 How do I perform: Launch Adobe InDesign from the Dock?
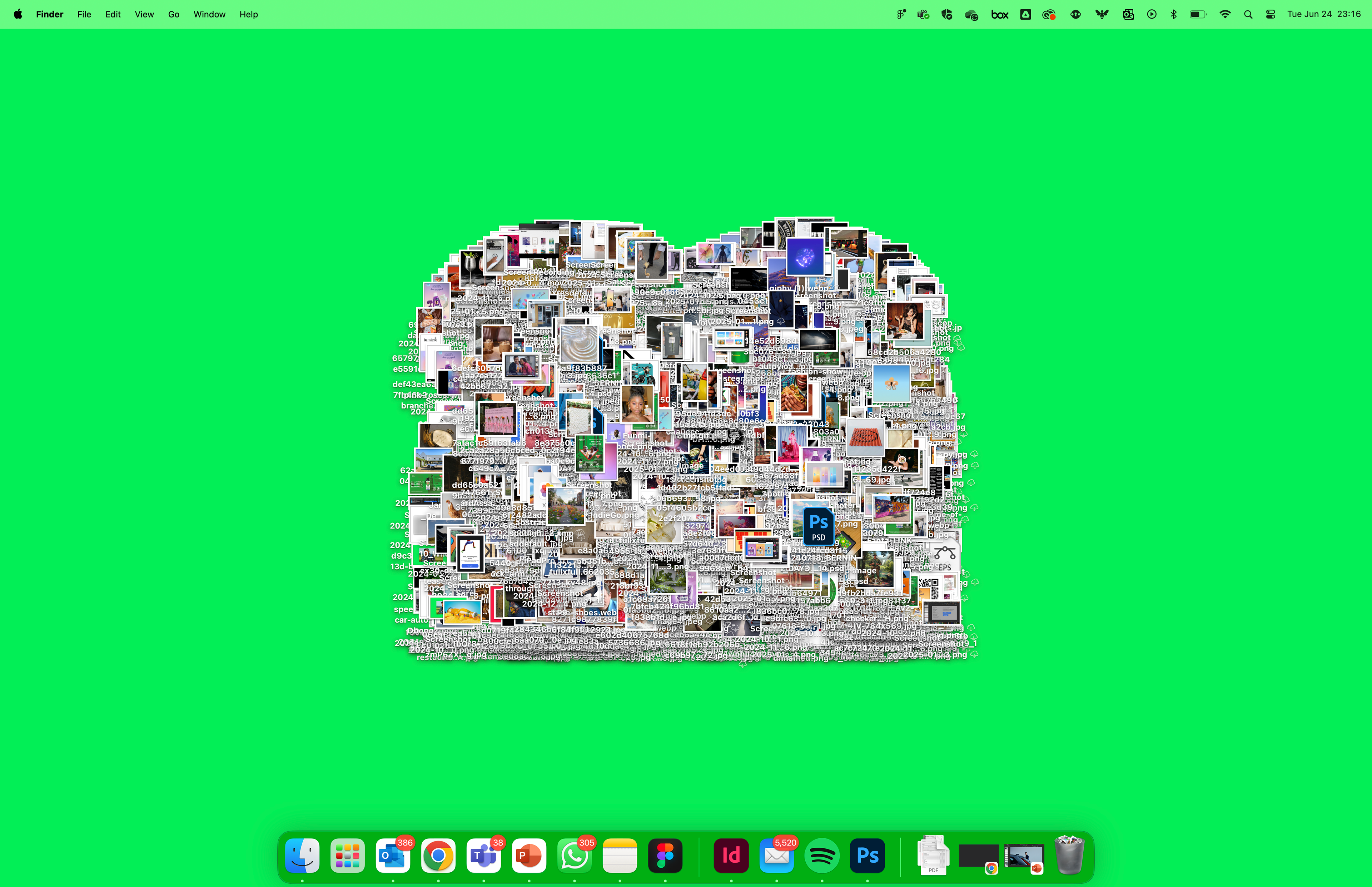click(x=731, y=855)
